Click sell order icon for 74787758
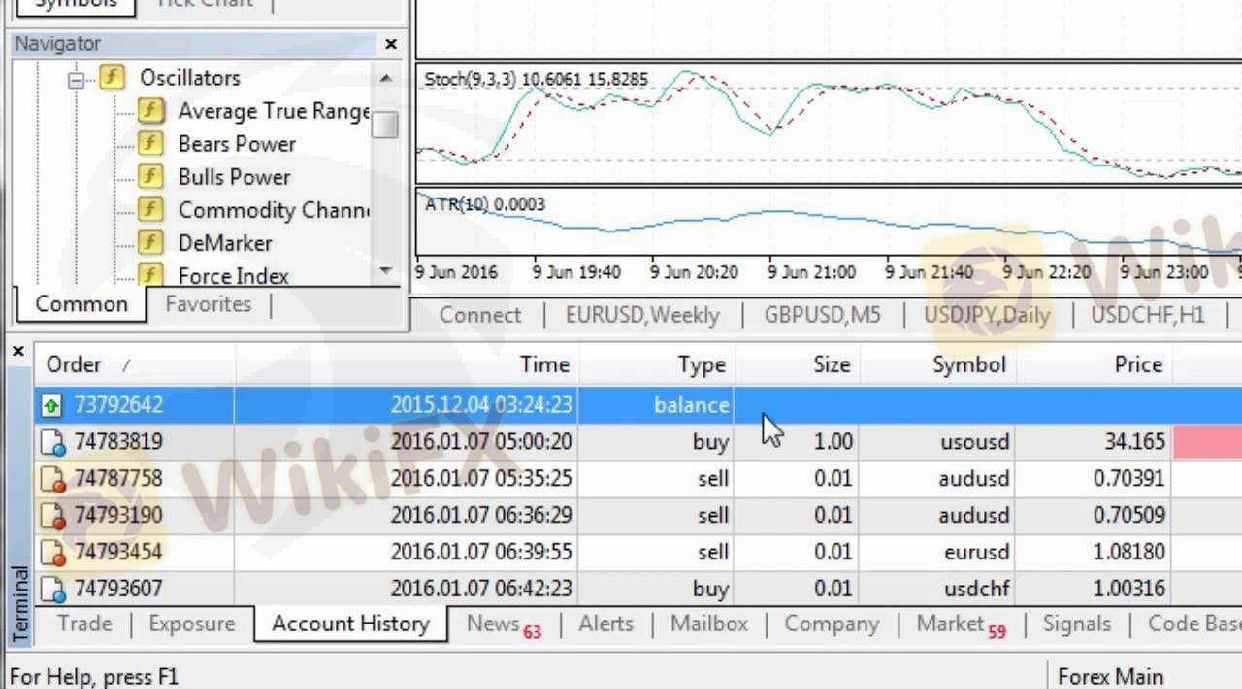Viewport: 1242px width, 689px height. point(52,478)
